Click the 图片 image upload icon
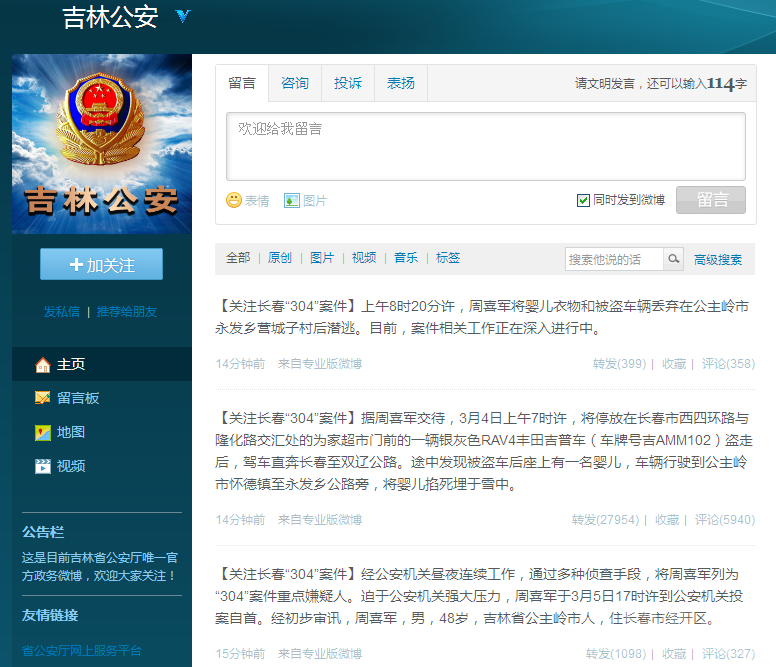 [291, 200]
